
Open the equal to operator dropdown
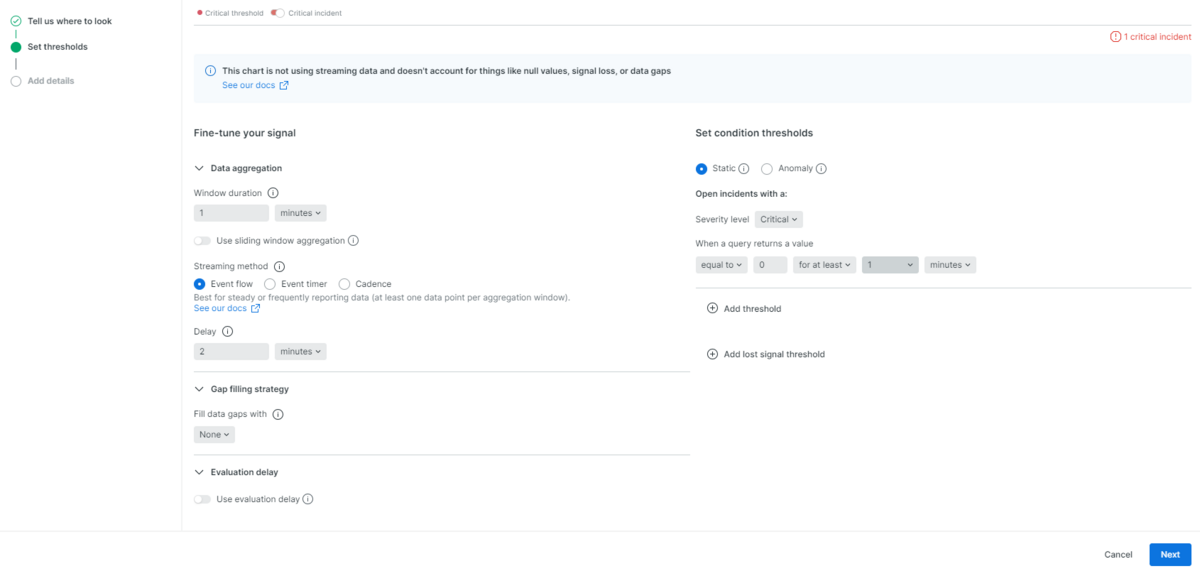click(x=721, y=265)
